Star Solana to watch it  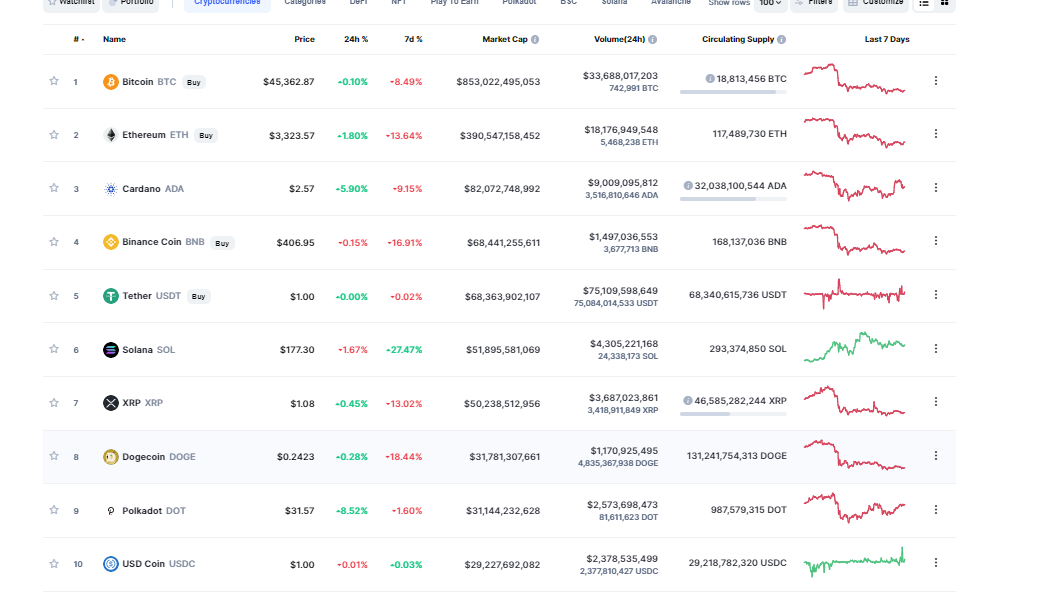[x=54, y=349]
